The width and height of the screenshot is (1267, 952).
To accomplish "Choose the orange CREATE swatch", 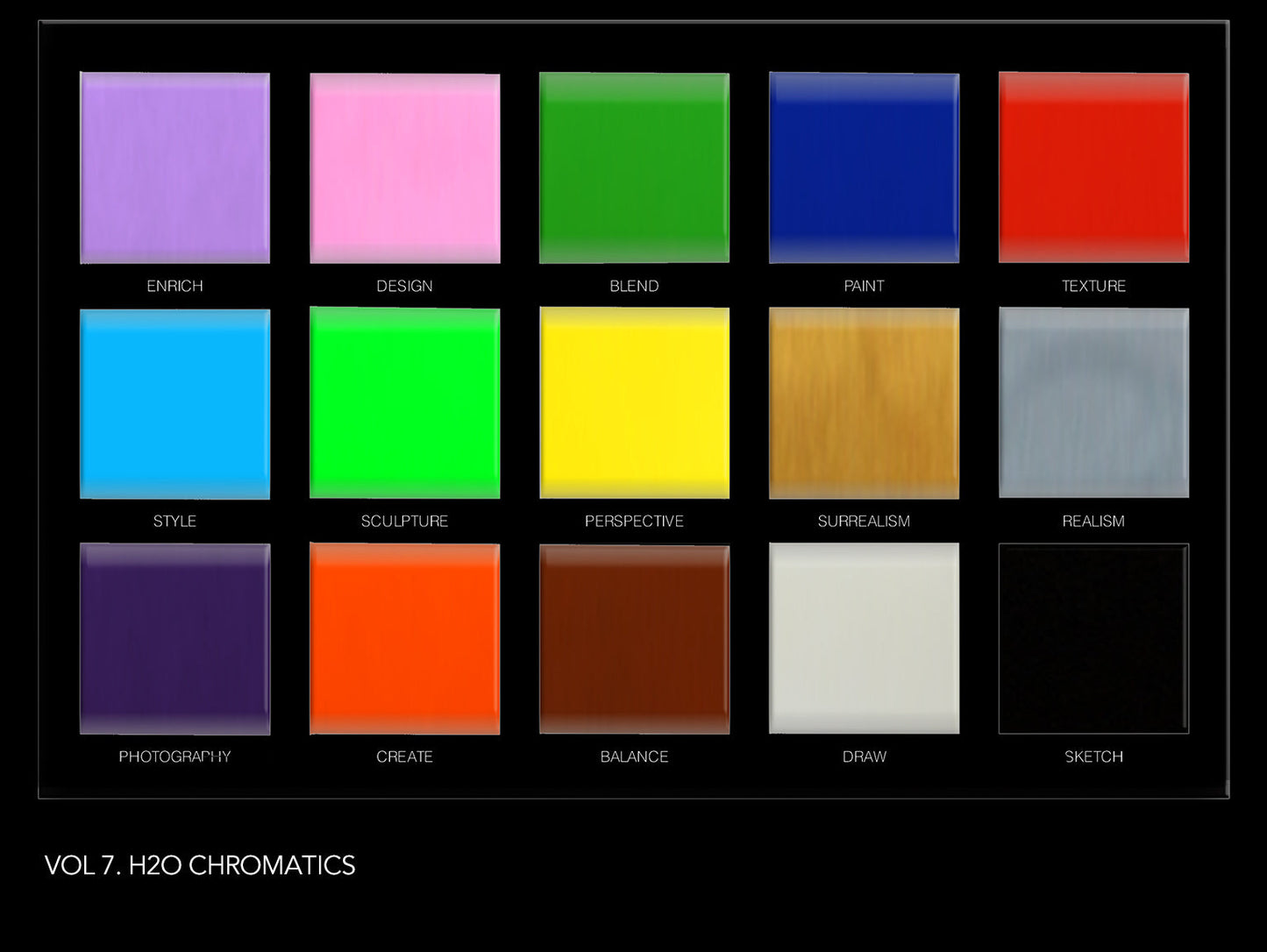I will click(x=404, y=638).
